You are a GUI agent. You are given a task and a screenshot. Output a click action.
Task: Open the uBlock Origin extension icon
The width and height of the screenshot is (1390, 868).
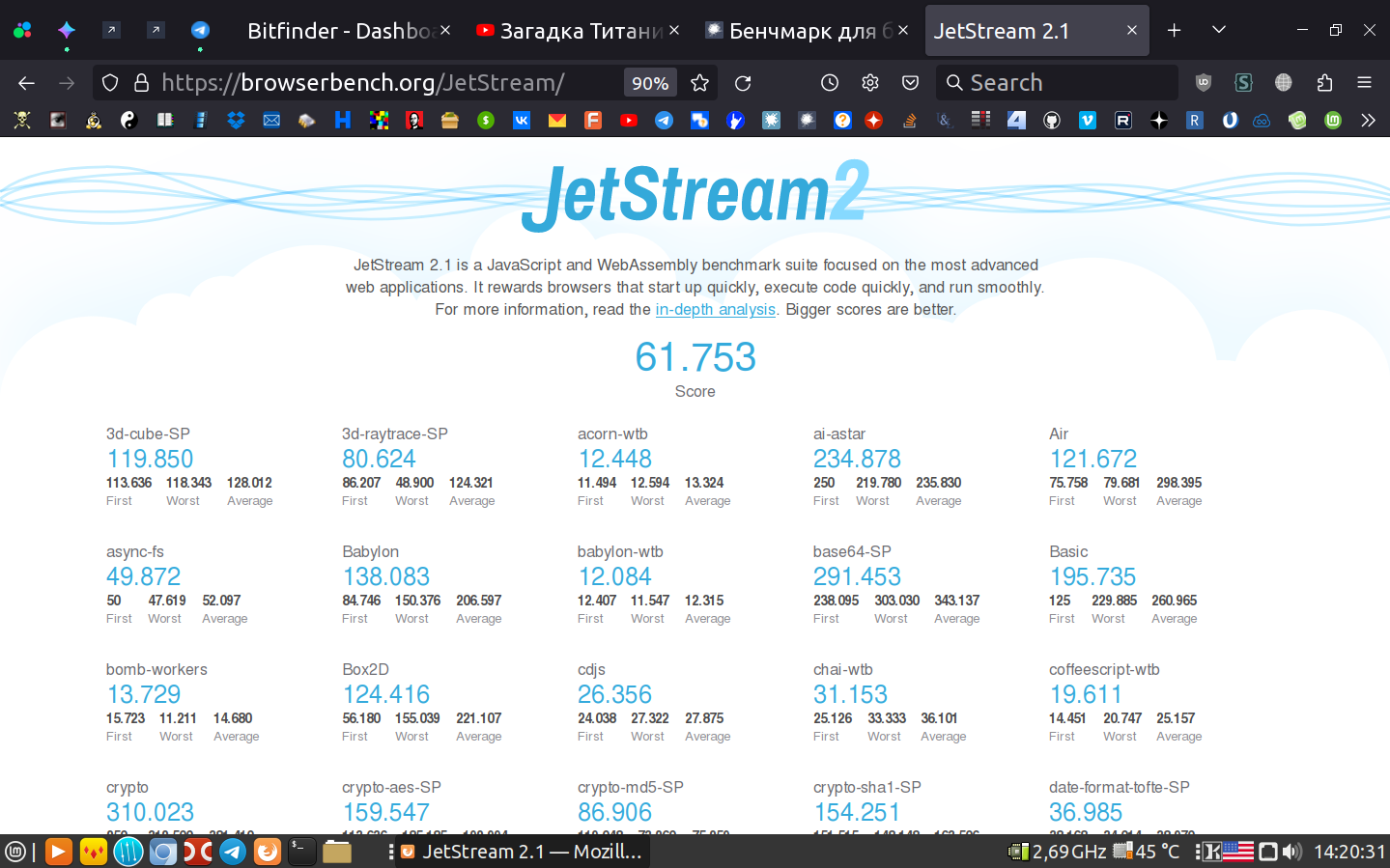tap(1204, 83)
